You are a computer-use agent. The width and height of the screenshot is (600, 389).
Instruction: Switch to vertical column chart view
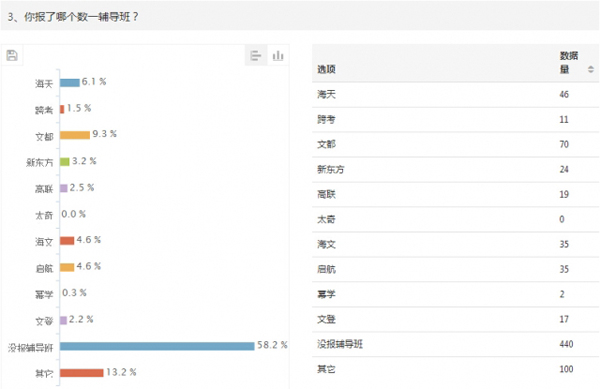(x=278, y=55)
